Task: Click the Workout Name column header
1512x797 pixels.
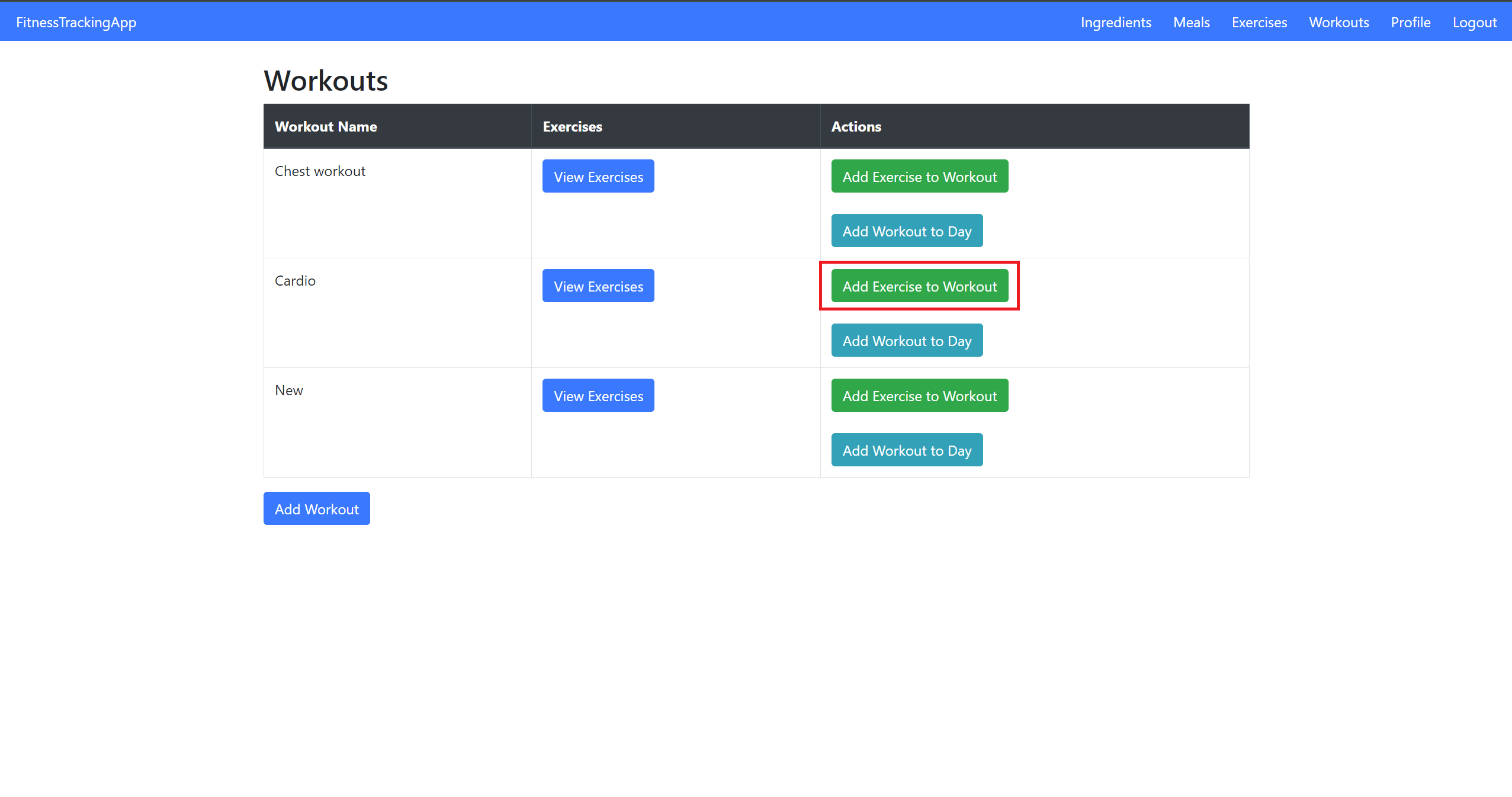Action: [x=326, y=127]
